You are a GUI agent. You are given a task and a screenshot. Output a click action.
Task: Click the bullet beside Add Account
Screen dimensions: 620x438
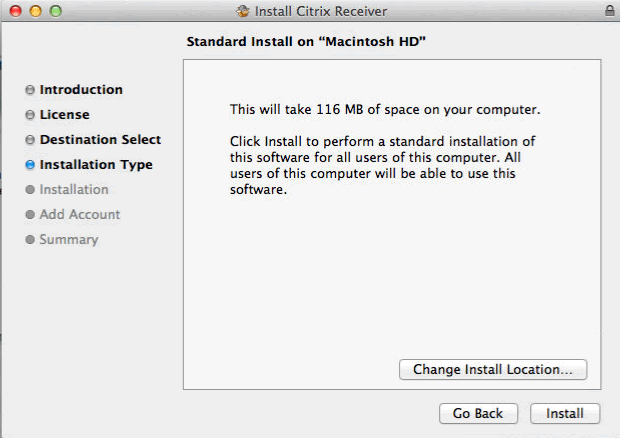30,214
